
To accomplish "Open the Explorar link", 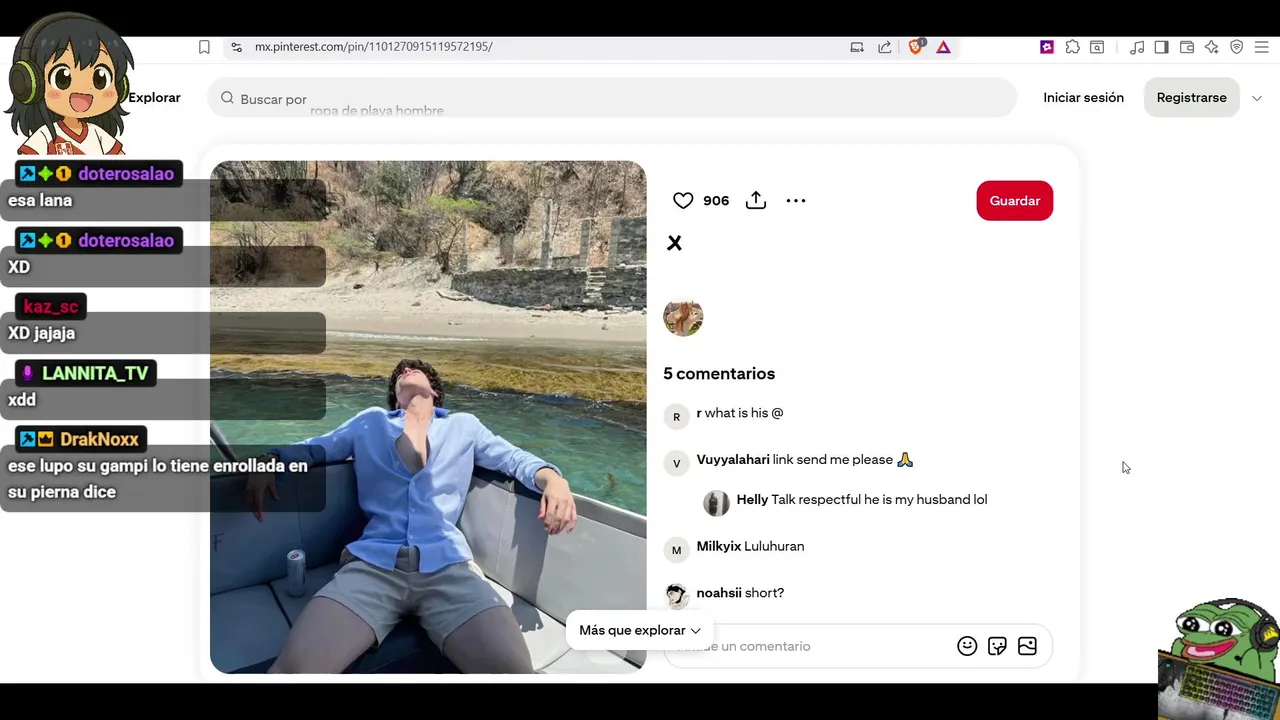I will [x=154, y=98].
